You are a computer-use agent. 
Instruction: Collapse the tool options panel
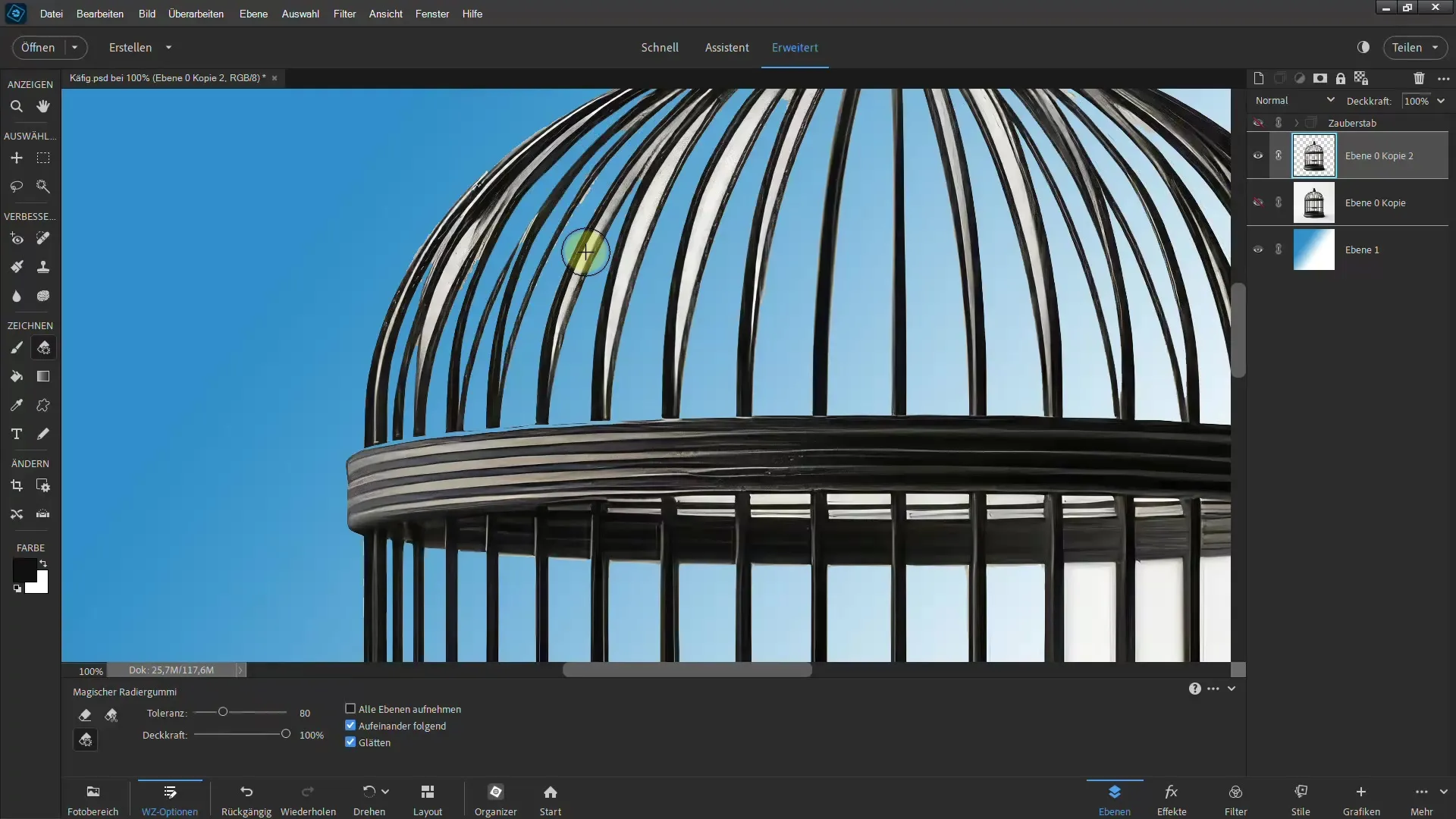1232,689
